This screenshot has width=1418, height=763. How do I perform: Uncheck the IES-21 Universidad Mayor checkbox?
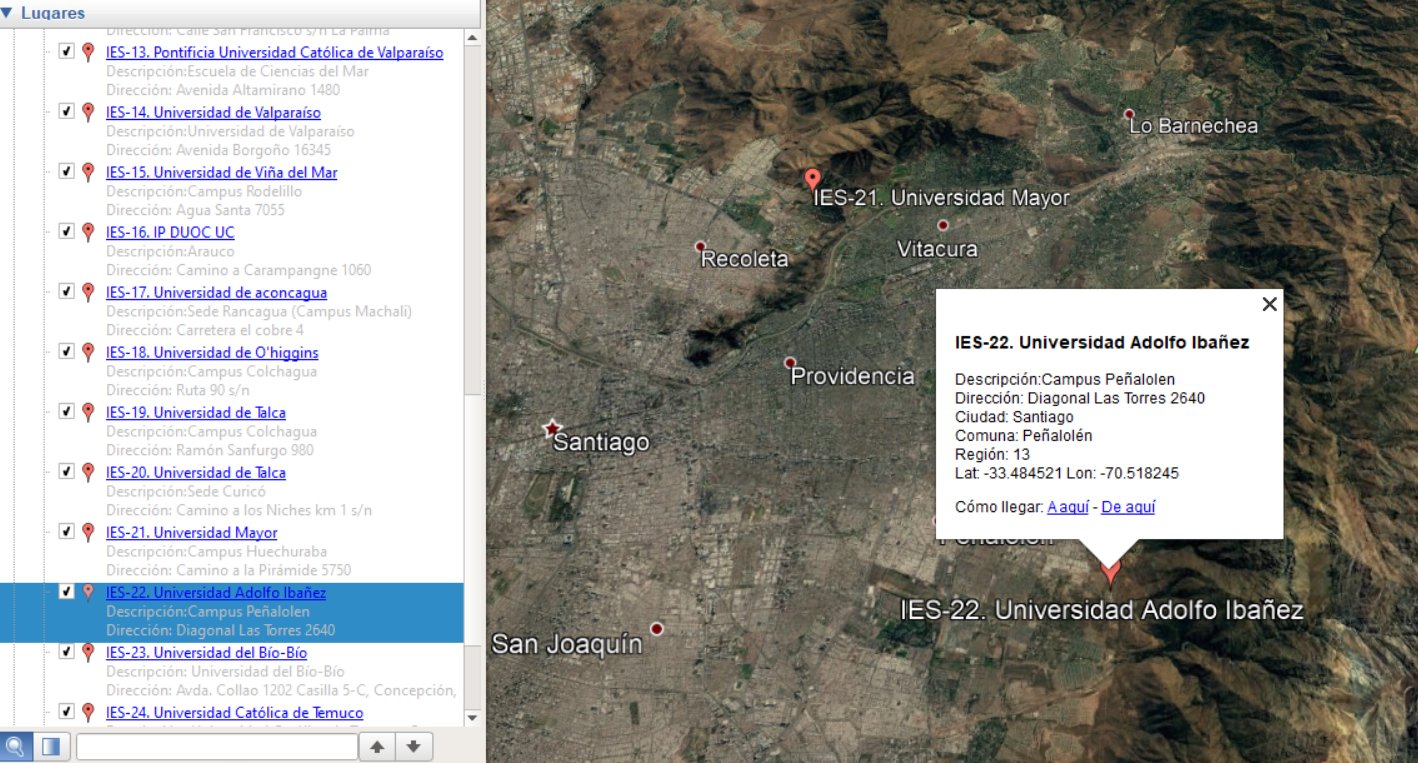[66, 531]
